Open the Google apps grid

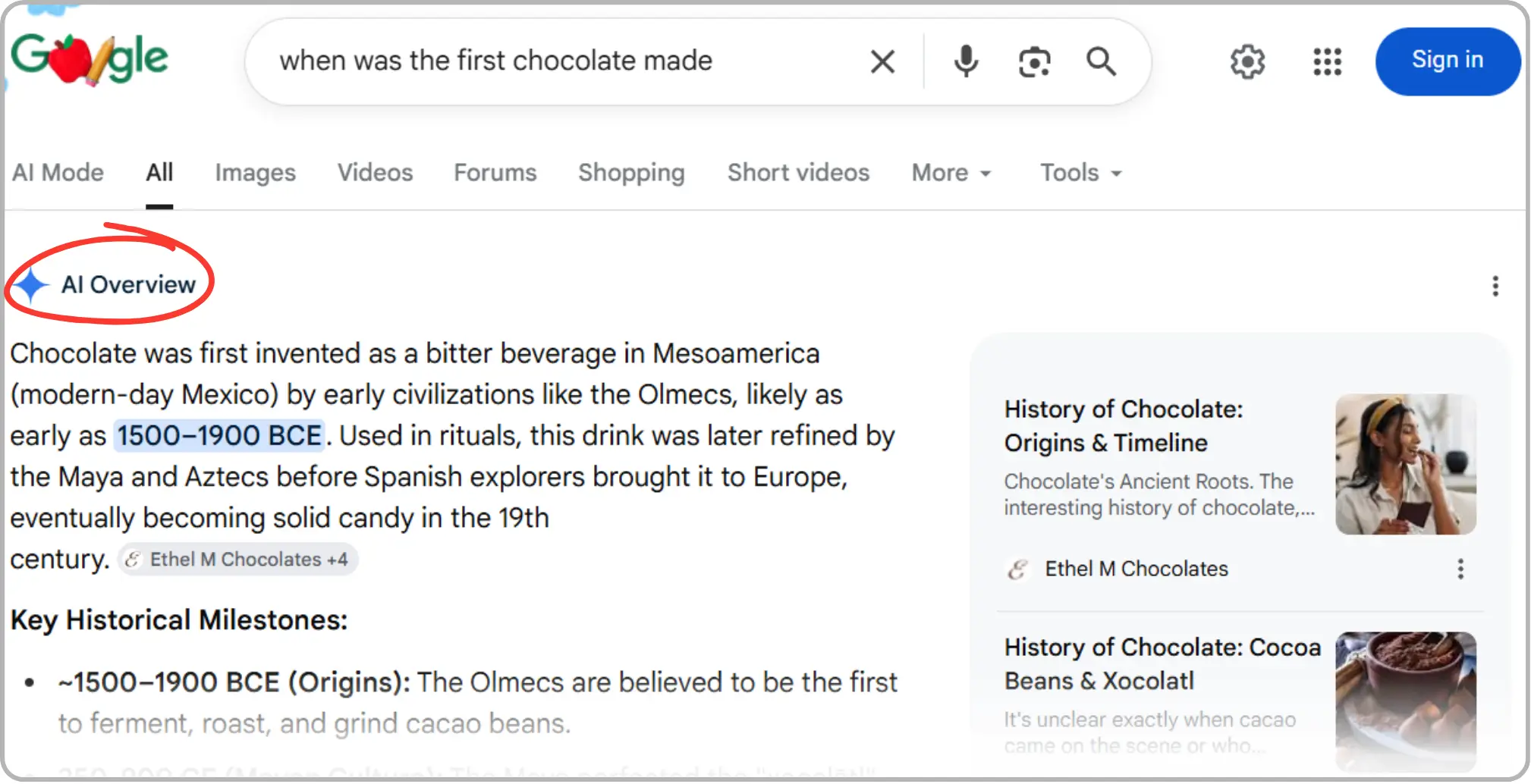click(x=1327, y=61)
